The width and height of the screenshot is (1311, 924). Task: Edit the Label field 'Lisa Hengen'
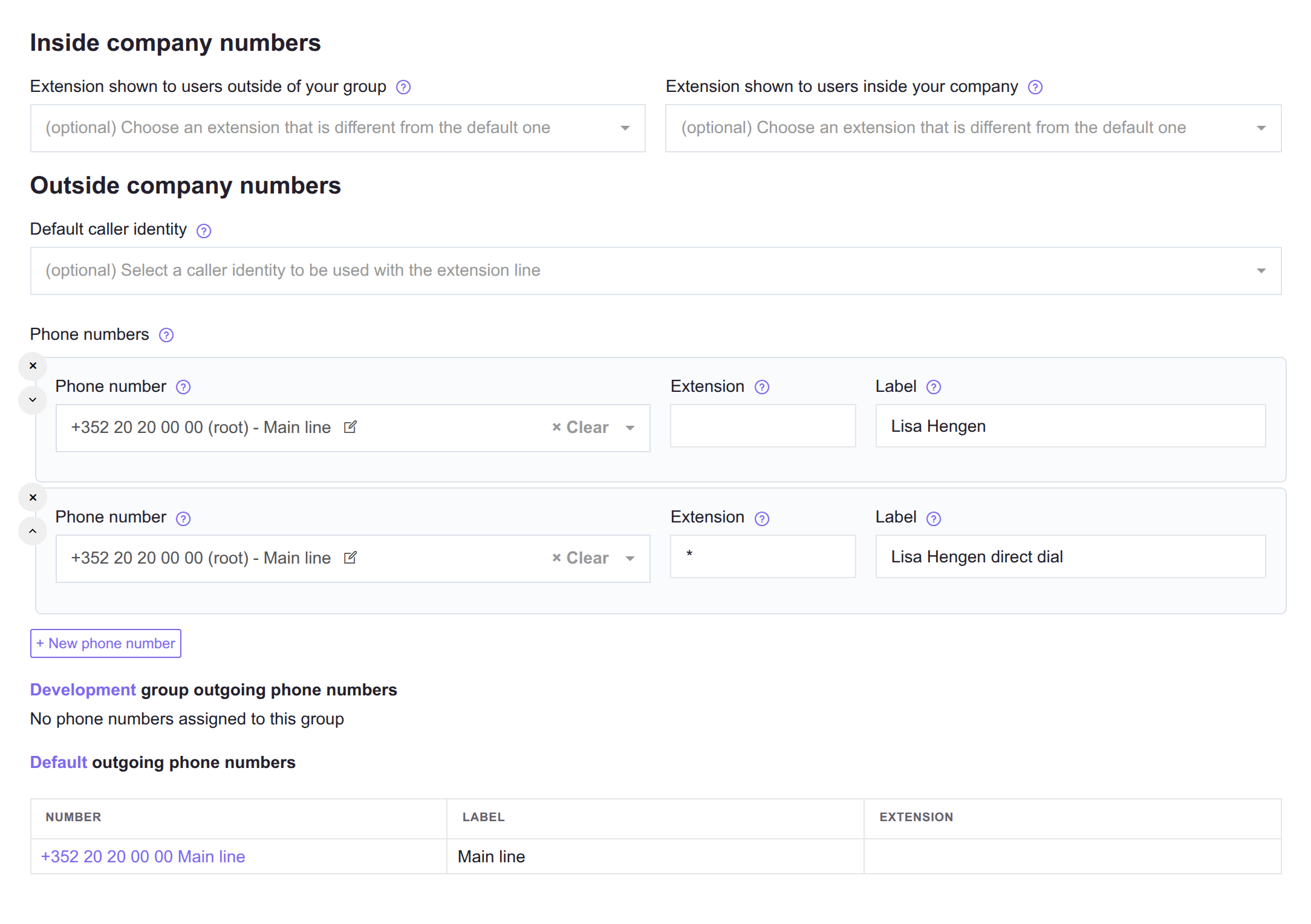click(1070, 426)
